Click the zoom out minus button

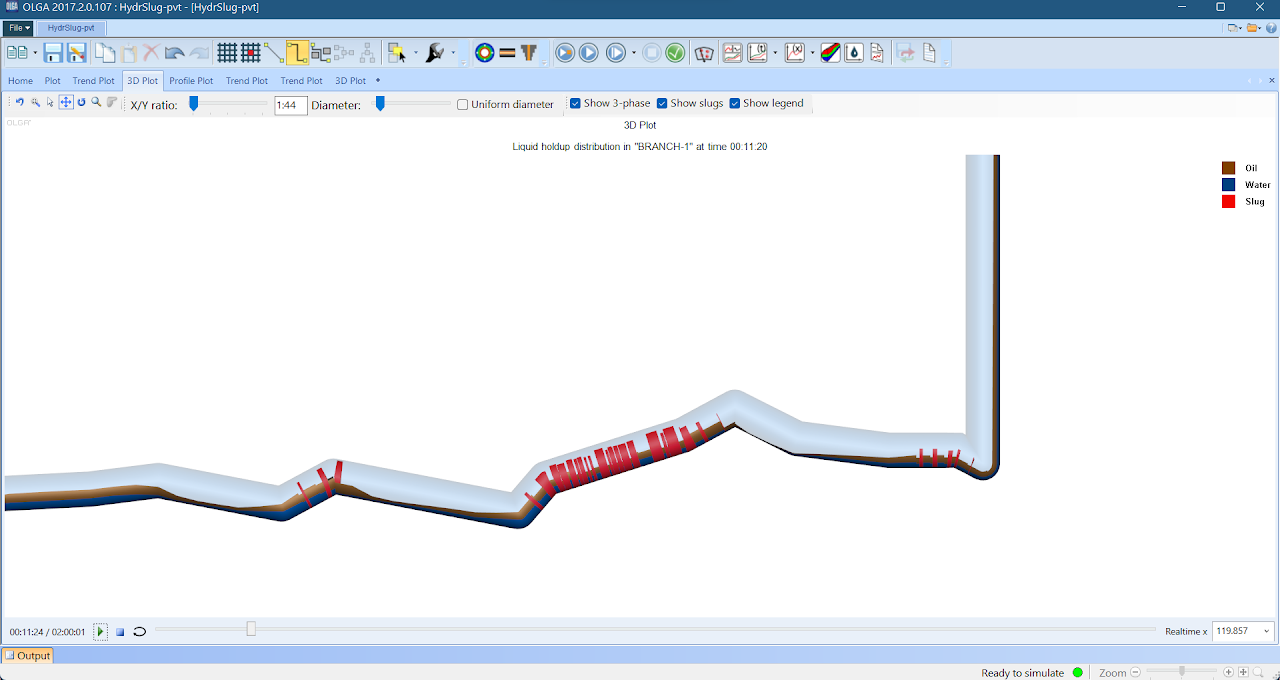click(1135, 673)
